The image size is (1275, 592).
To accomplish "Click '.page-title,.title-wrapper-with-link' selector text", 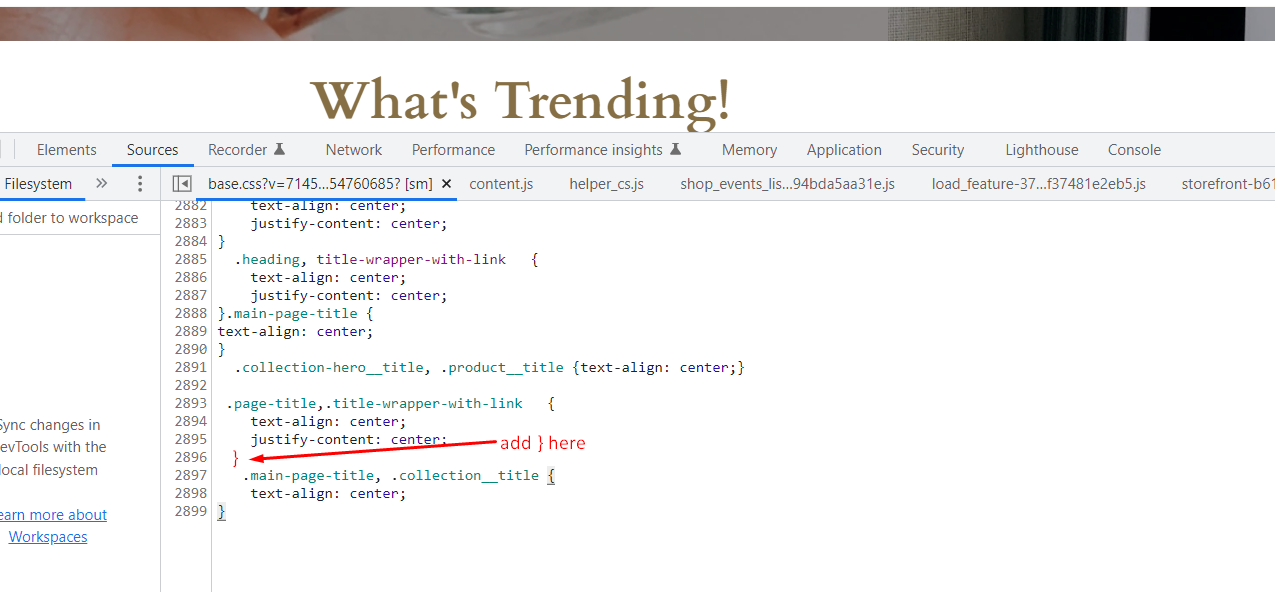I will click(x=375, y=404).
